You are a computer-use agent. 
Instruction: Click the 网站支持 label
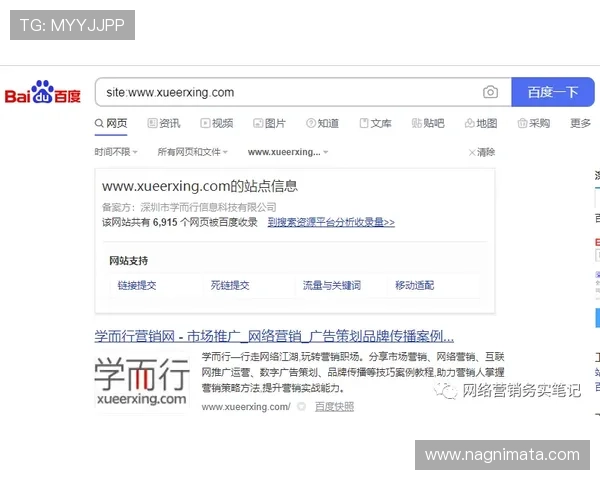pyautogui.click(x=129, y=261)
